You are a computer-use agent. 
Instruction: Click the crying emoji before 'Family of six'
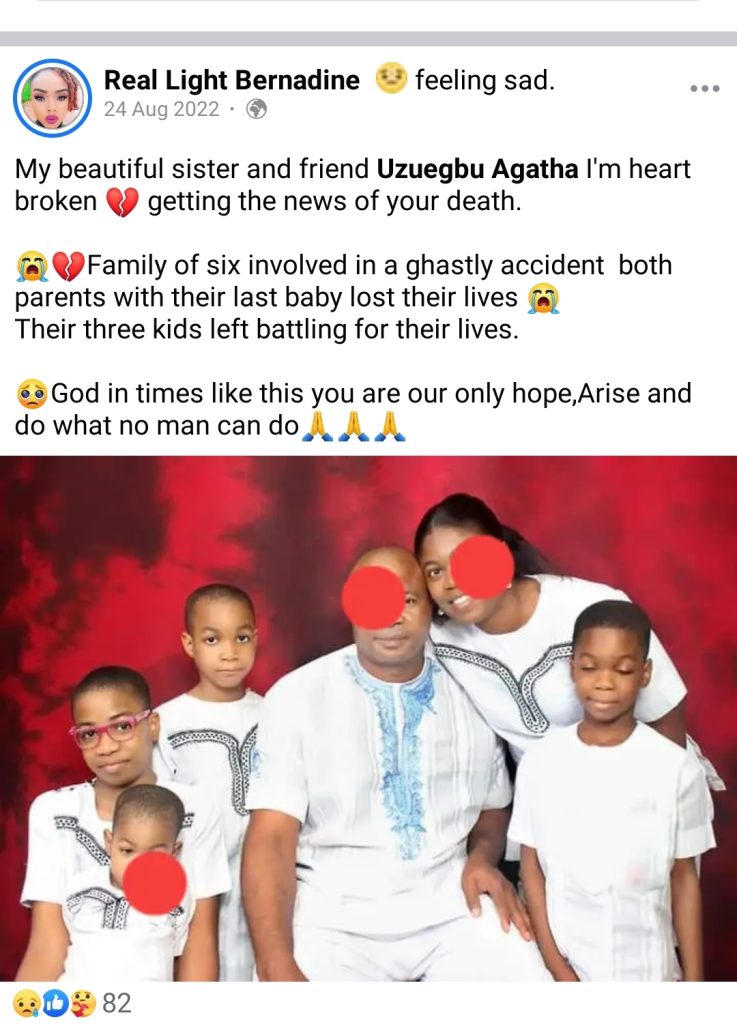click(x=32, y=266)
